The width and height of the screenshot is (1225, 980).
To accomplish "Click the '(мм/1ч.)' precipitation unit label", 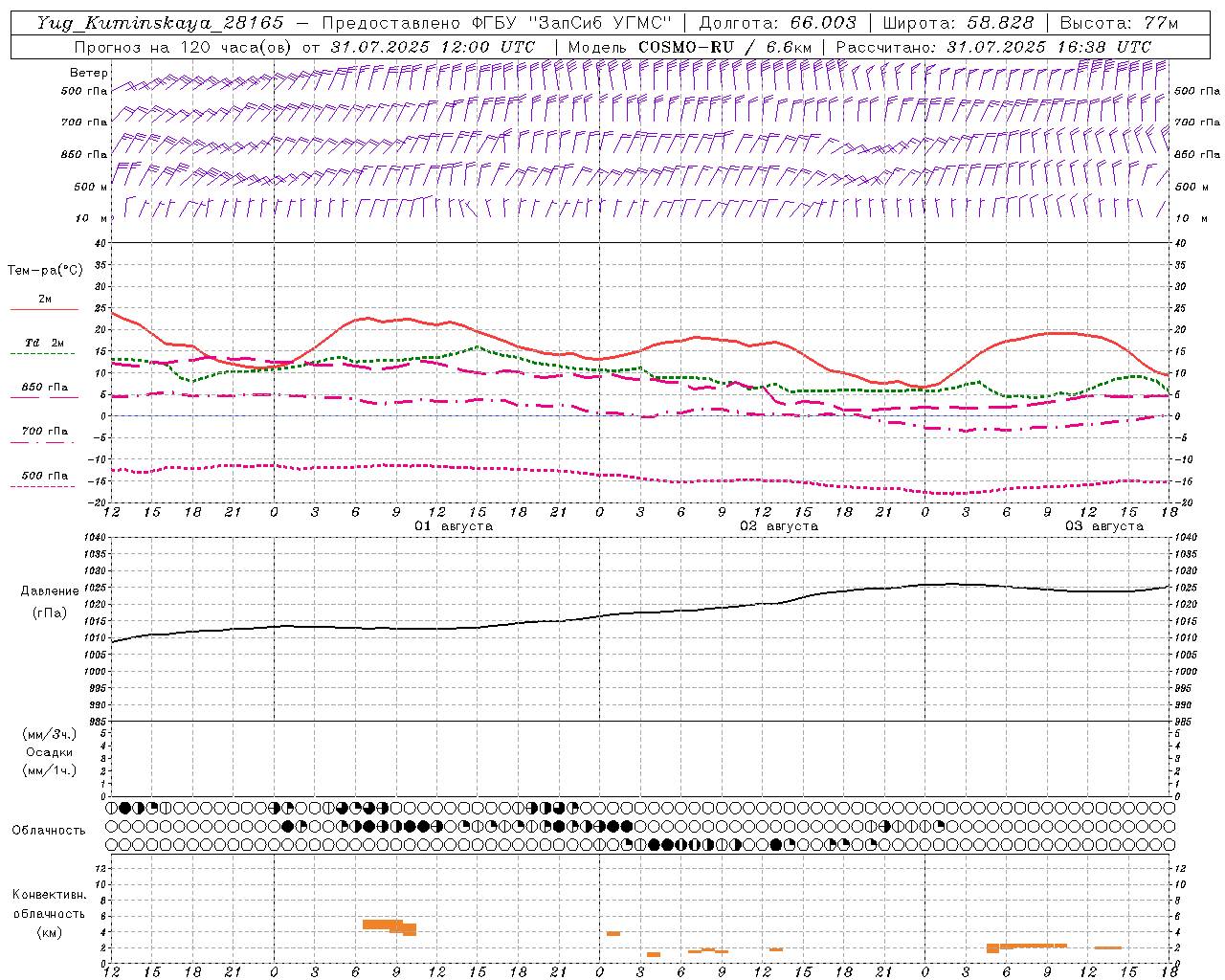I will (50, 770).
